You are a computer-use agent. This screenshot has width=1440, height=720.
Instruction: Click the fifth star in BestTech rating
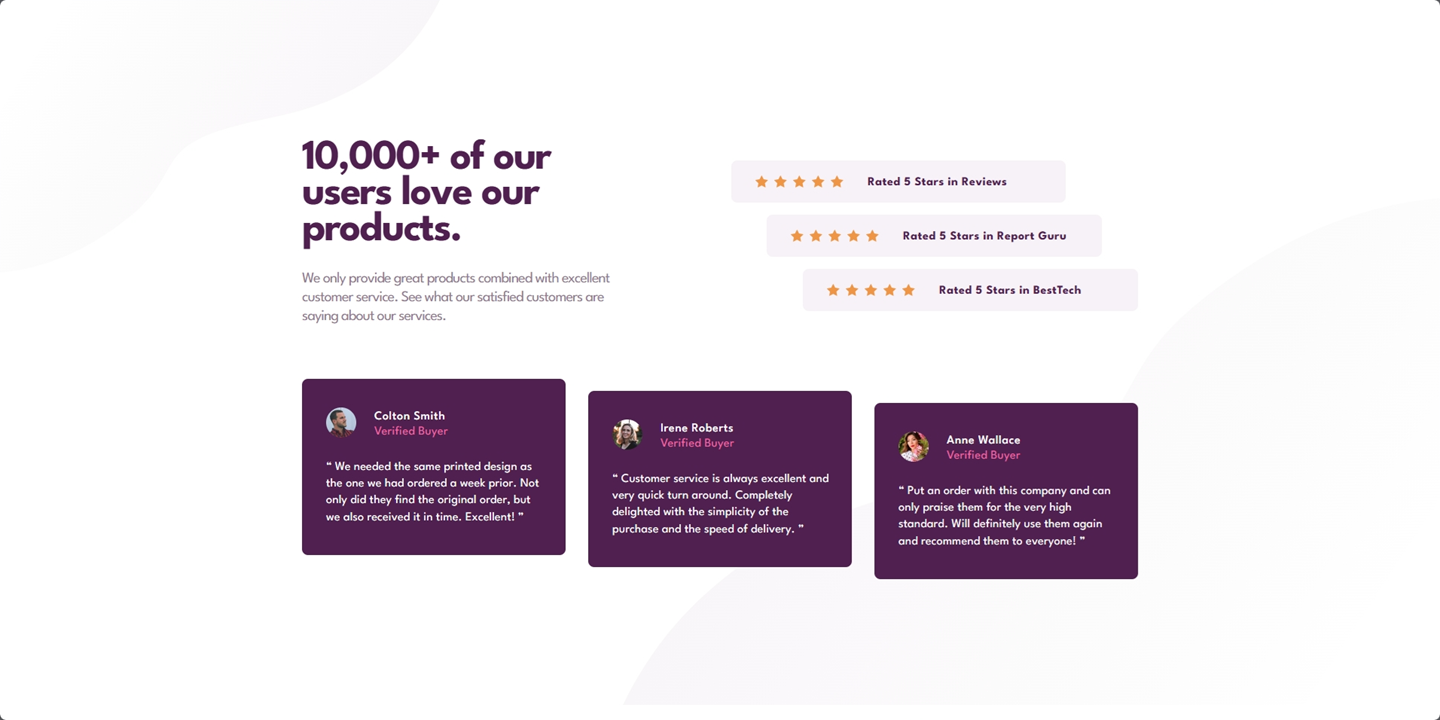pos(908,290)
